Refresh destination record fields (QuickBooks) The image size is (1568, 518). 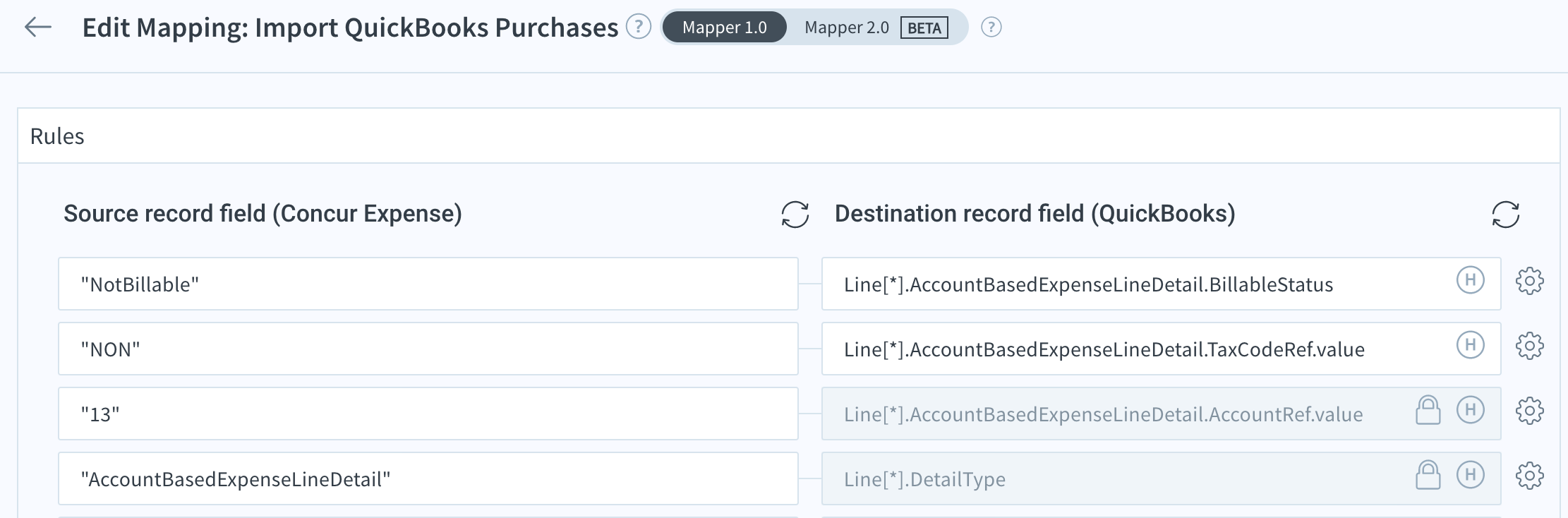1506,215
